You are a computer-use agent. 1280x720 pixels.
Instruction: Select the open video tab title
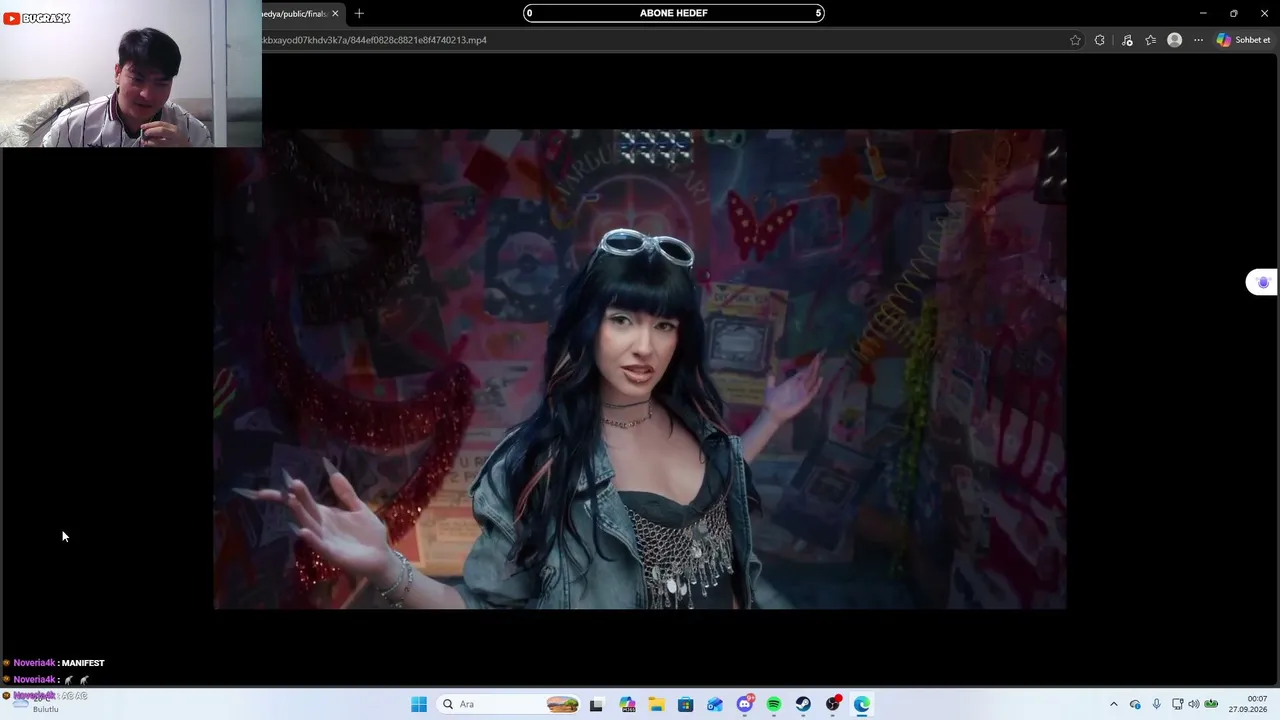point(295,13)
